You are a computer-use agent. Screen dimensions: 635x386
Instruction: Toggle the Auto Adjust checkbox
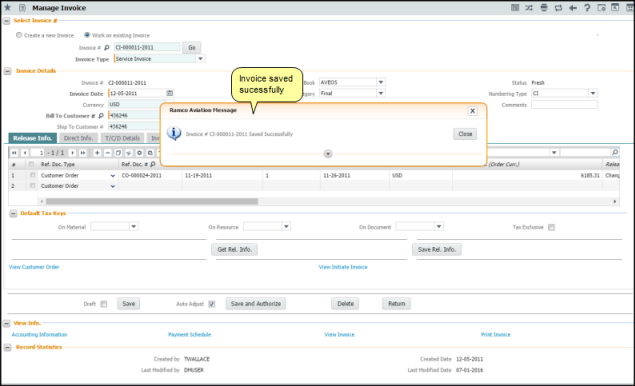pyautogui.click(x=211, y=304)
